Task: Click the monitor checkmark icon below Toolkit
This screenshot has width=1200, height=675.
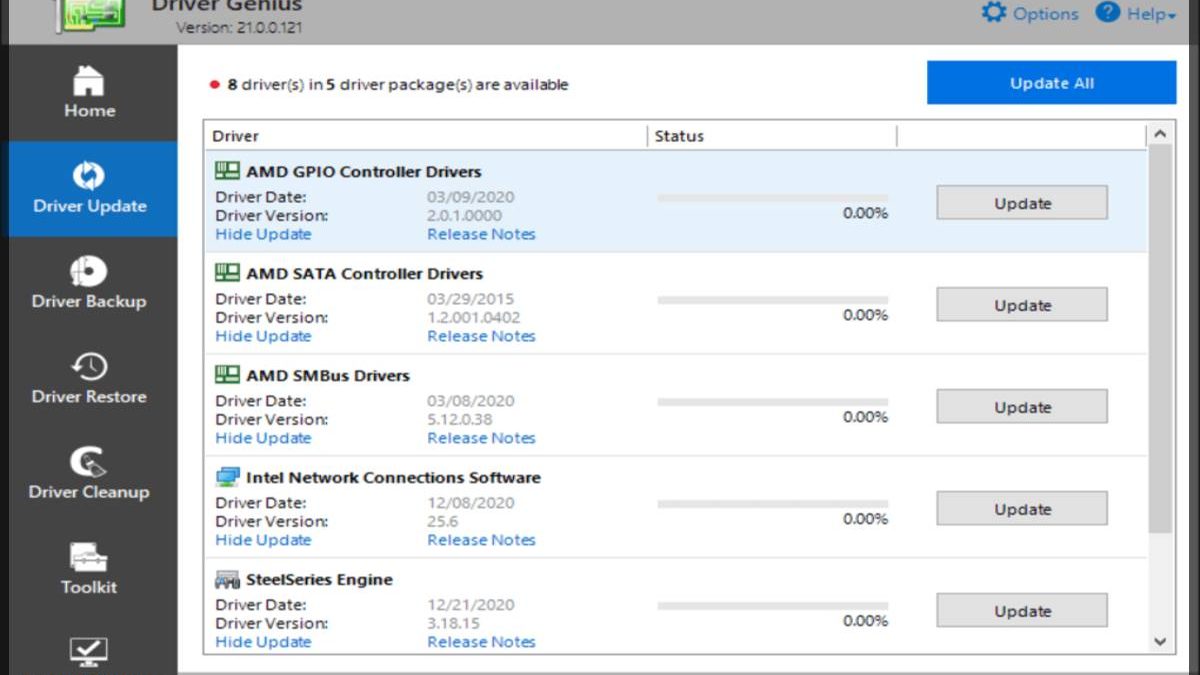Action: pos(89,652)
